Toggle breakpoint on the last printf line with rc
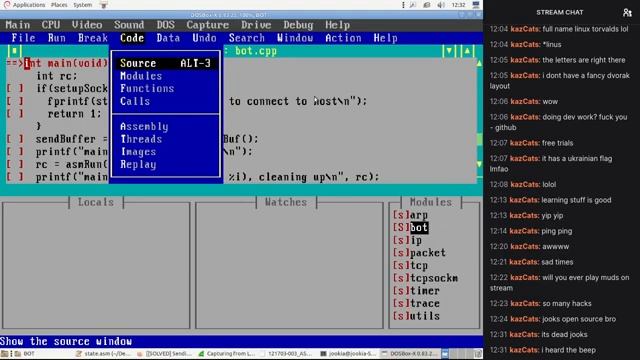Image resolution: width=640 pixels, height=360 pixels. click(15, 177)
